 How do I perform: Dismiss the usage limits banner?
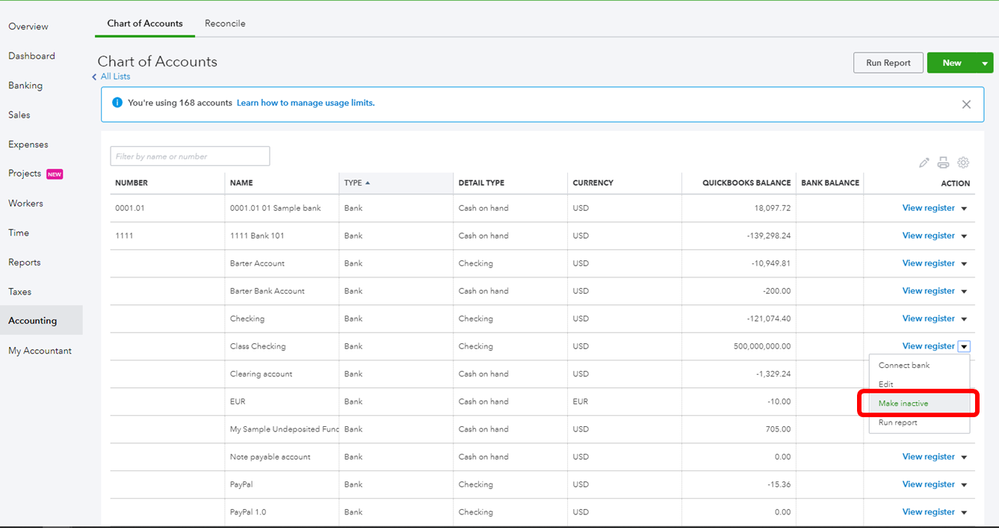tap(966, 103)
